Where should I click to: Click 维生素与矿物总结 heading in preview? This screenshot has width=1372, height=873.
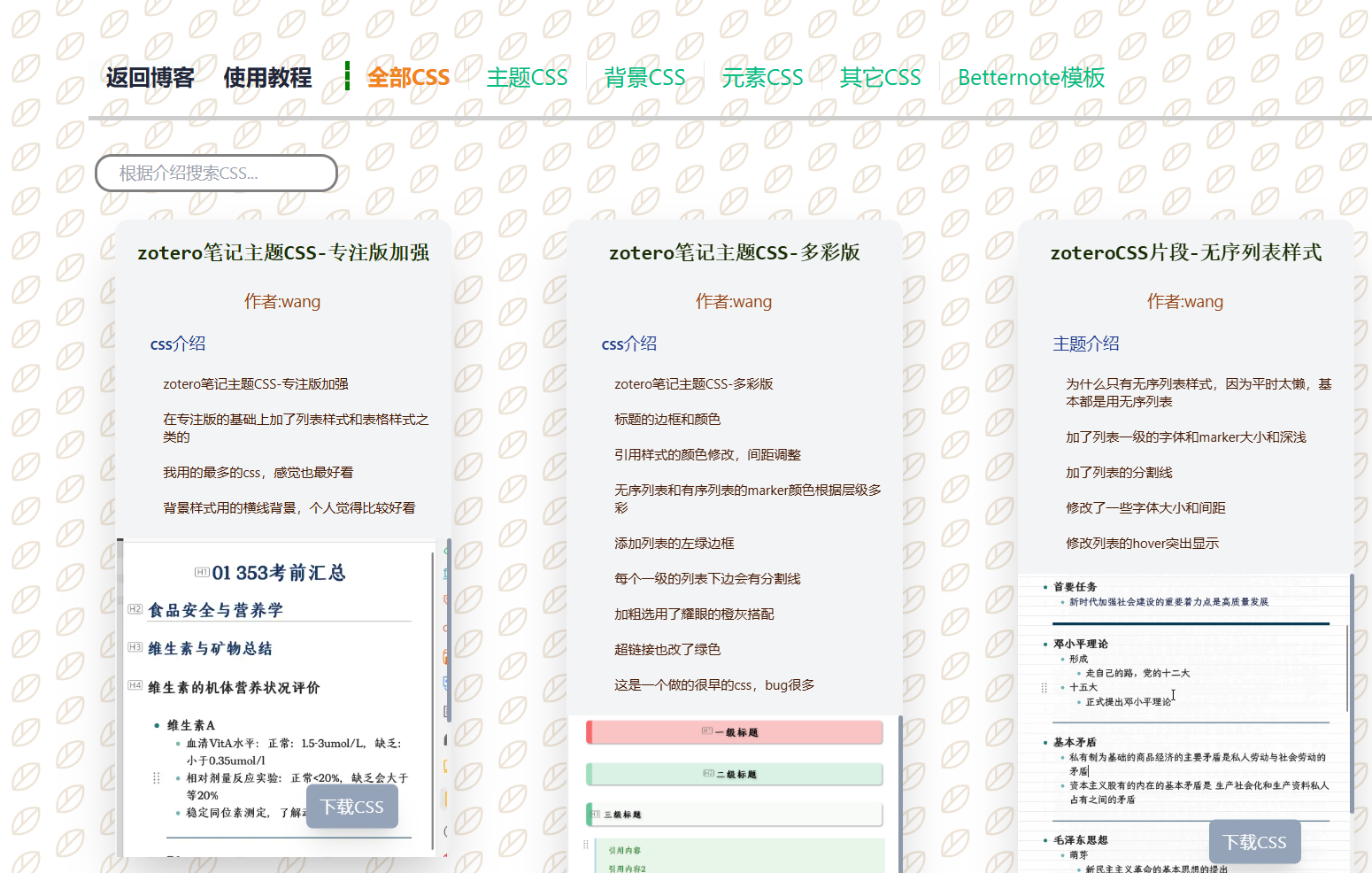[210, 649]
